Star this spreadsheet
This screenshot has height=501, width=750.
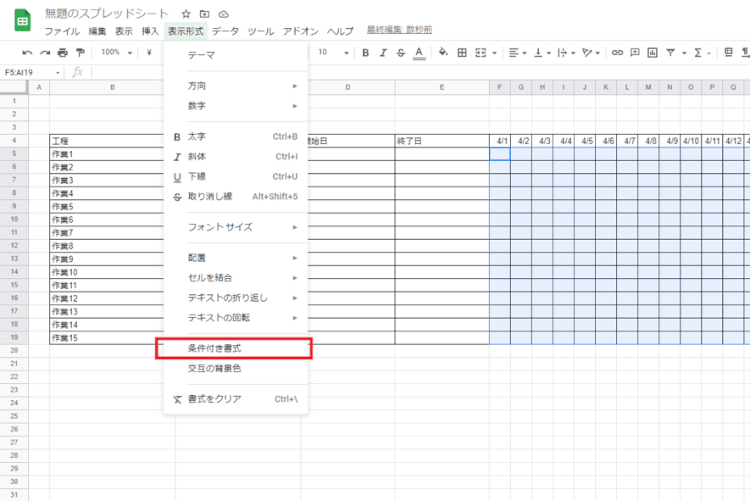[186, 14]
